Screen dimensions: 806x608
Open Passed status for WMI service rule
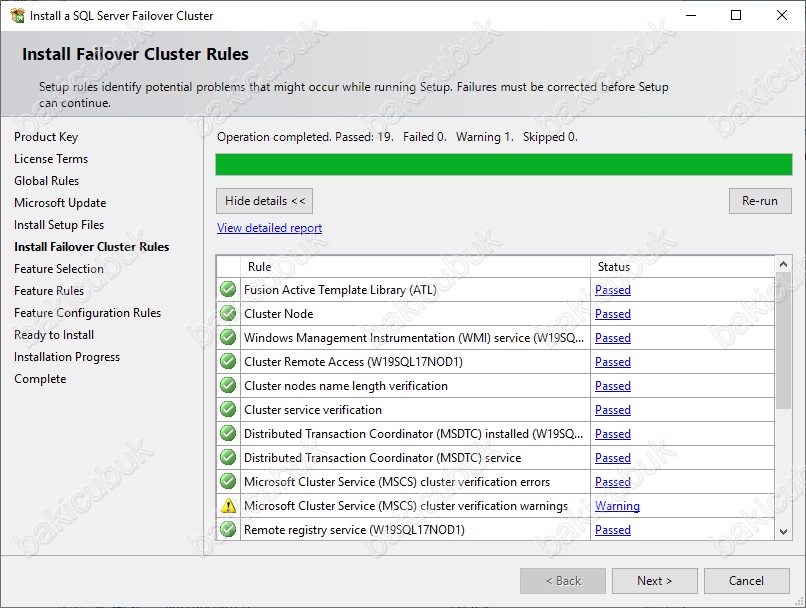tap(613, 338)
